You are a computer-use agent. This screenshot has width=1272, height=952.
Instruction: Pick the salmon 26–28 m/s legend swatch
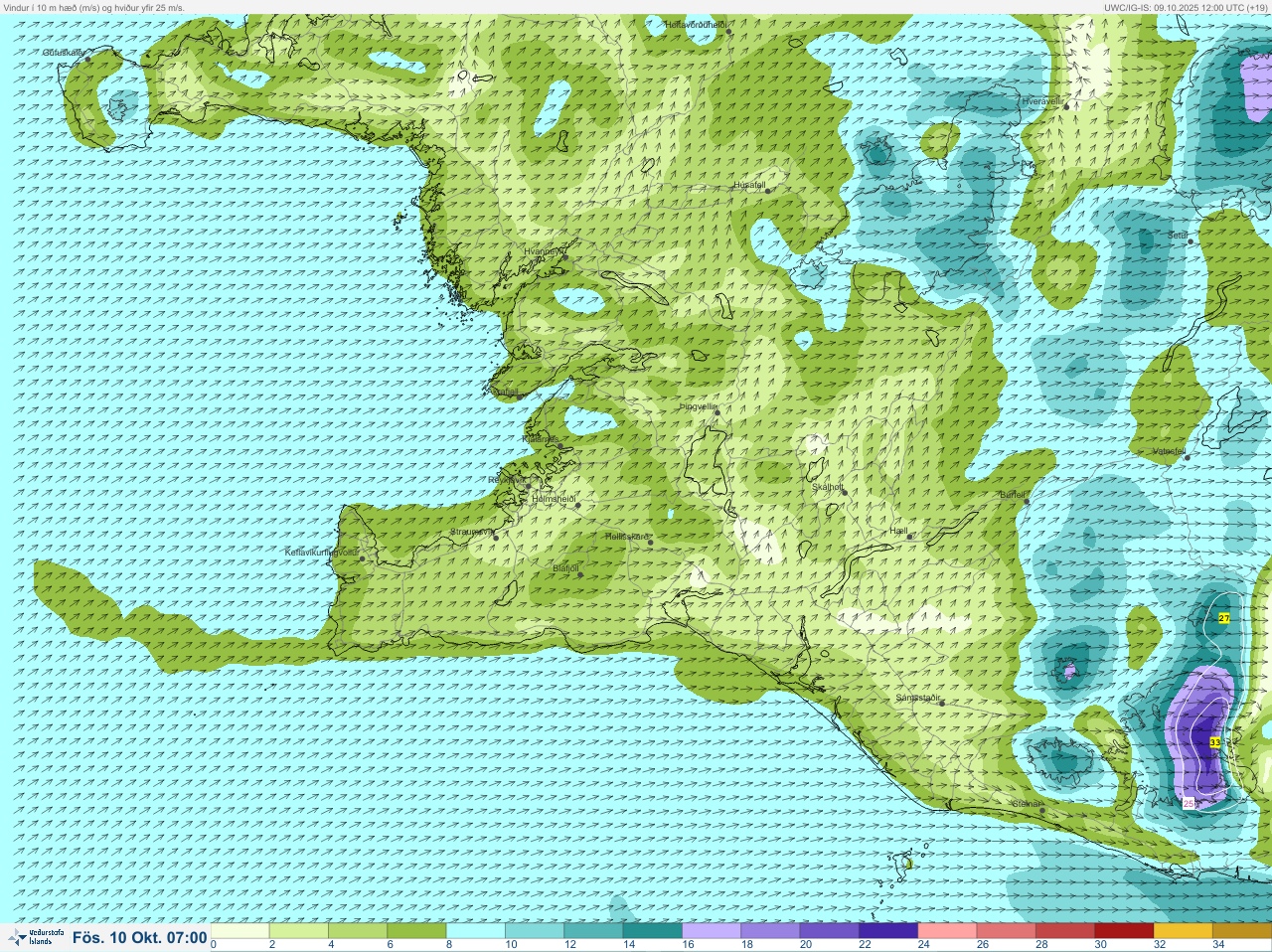(x=1006, y=931)
